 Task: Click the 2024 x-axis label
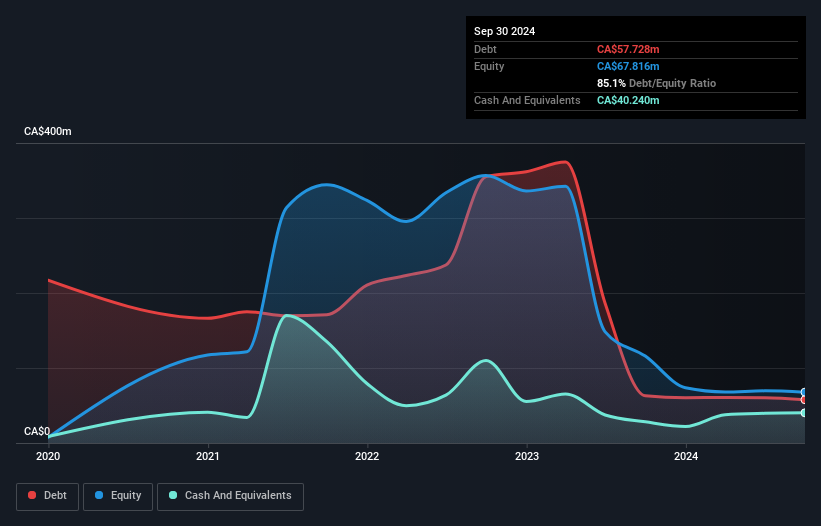pos(686,456)
